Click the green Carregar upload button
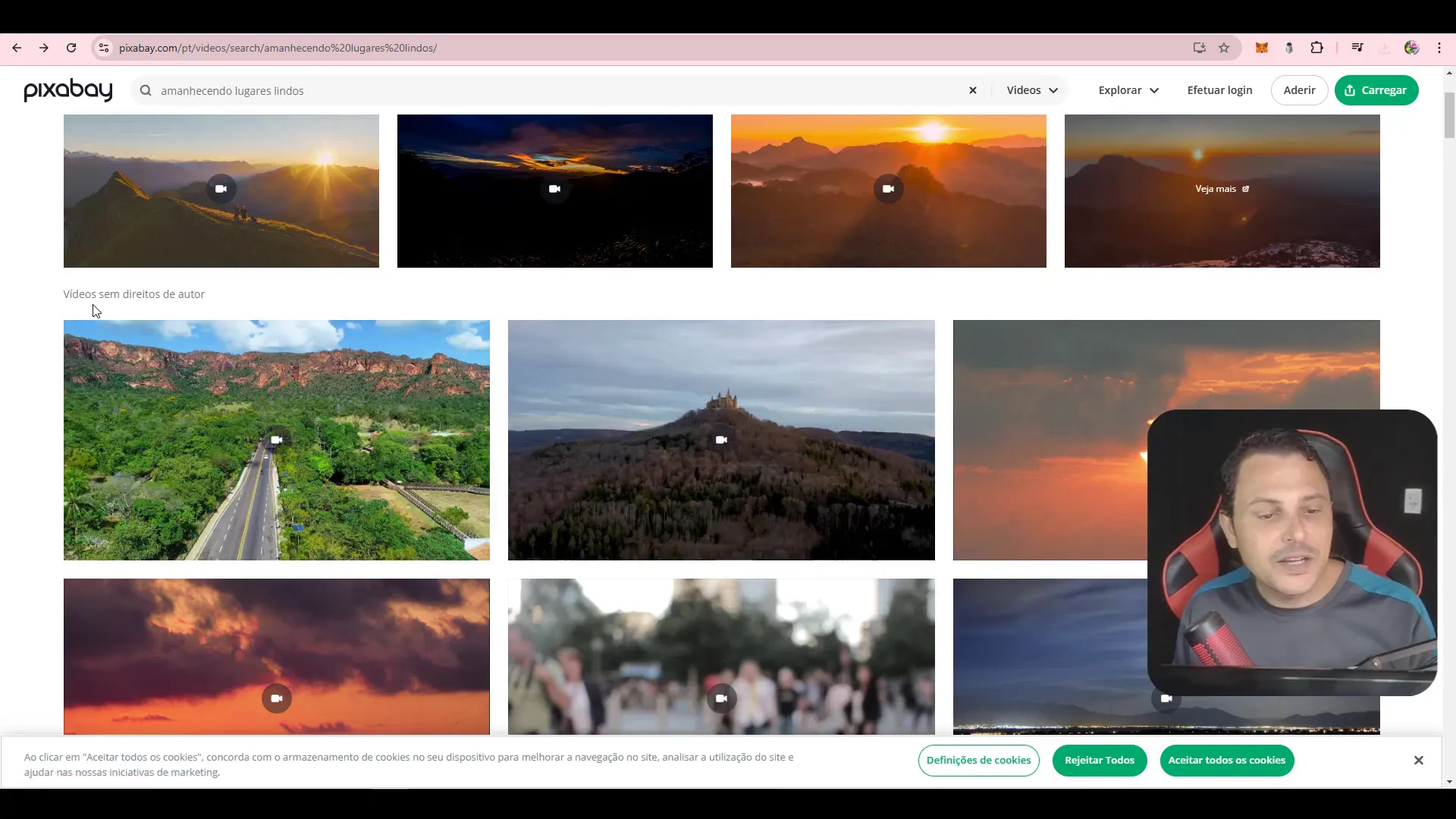This screenshot has width=1456, height=819. tap(1376, 90)
